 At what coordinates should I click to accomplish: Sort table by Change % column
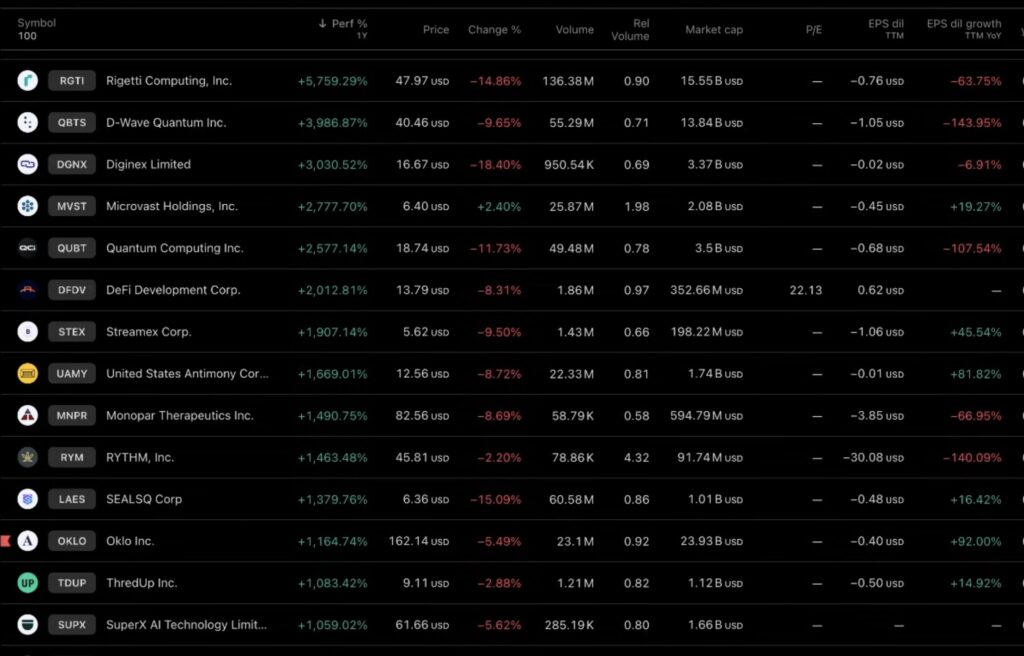tap(494, 30)
